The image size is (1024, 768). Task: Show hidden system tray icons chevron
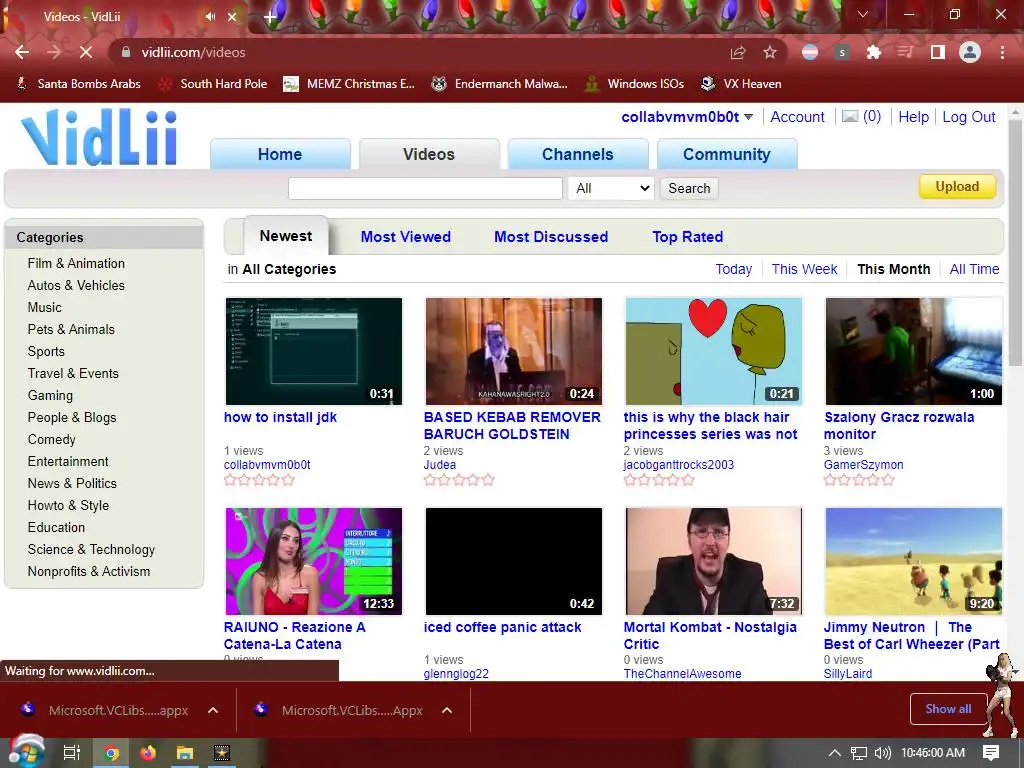[x=834, y=753]
